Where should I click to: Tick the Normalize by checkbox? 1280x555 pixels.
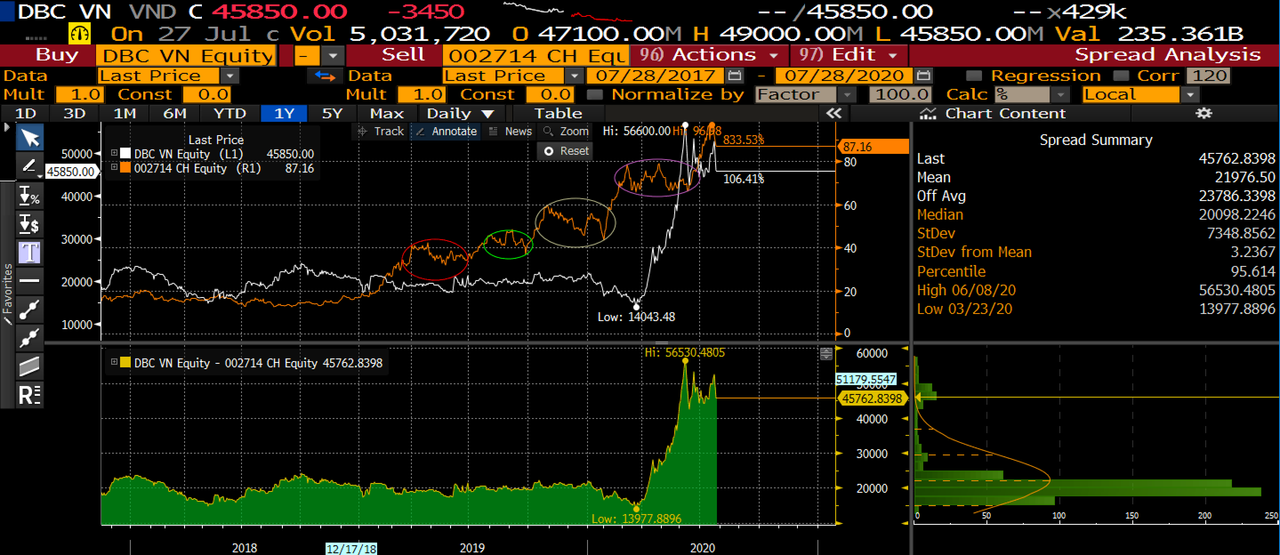click(x=596, y=95)
